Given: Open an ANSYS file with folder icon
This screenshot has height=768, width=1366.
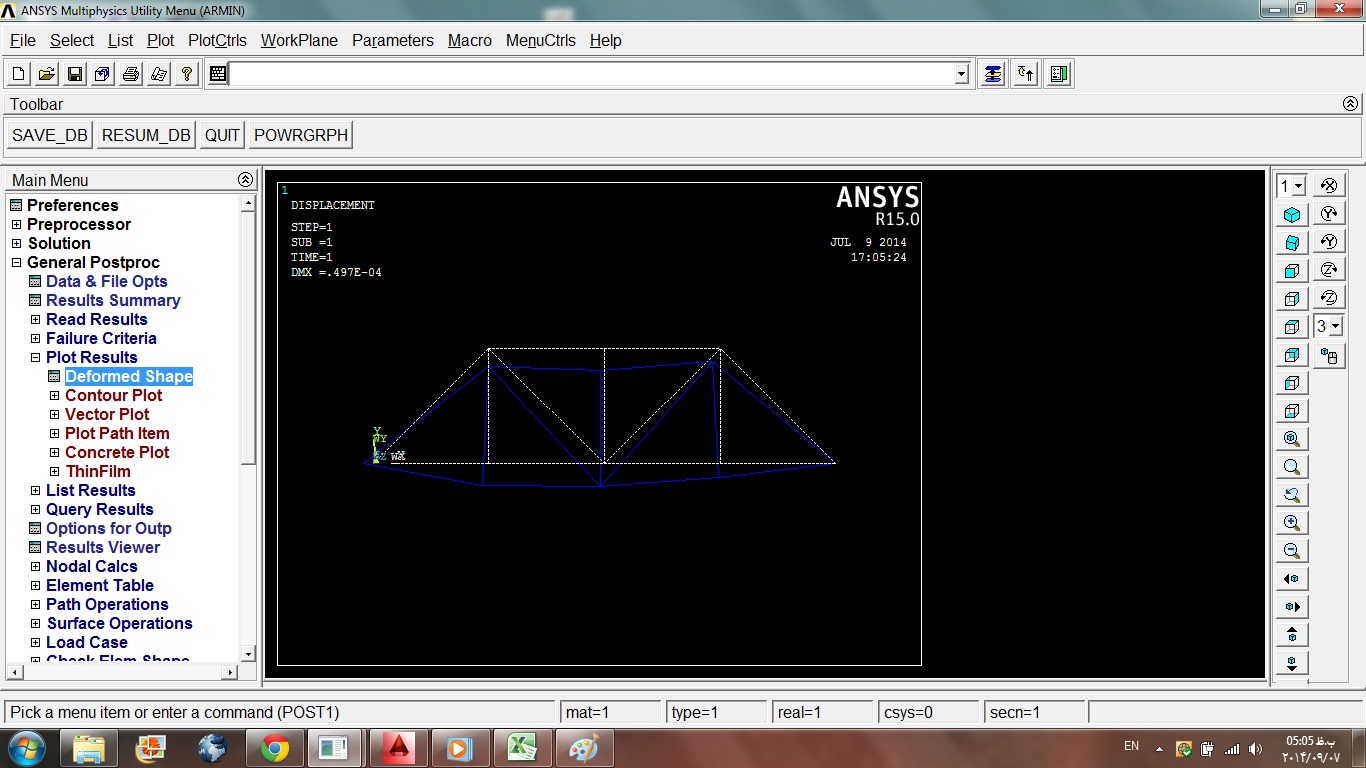Looking at the screenshot, I should click(x=47, y=74).
